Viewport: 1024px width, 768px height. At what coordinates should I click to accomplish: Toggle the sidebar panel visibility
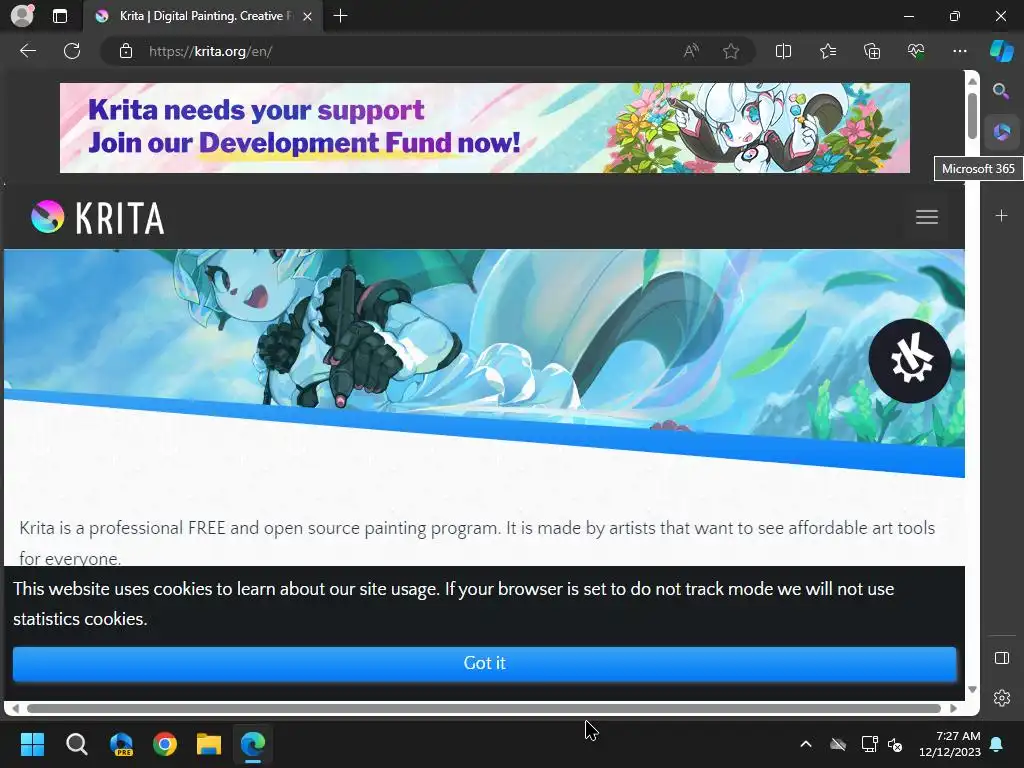point(1002,658)
